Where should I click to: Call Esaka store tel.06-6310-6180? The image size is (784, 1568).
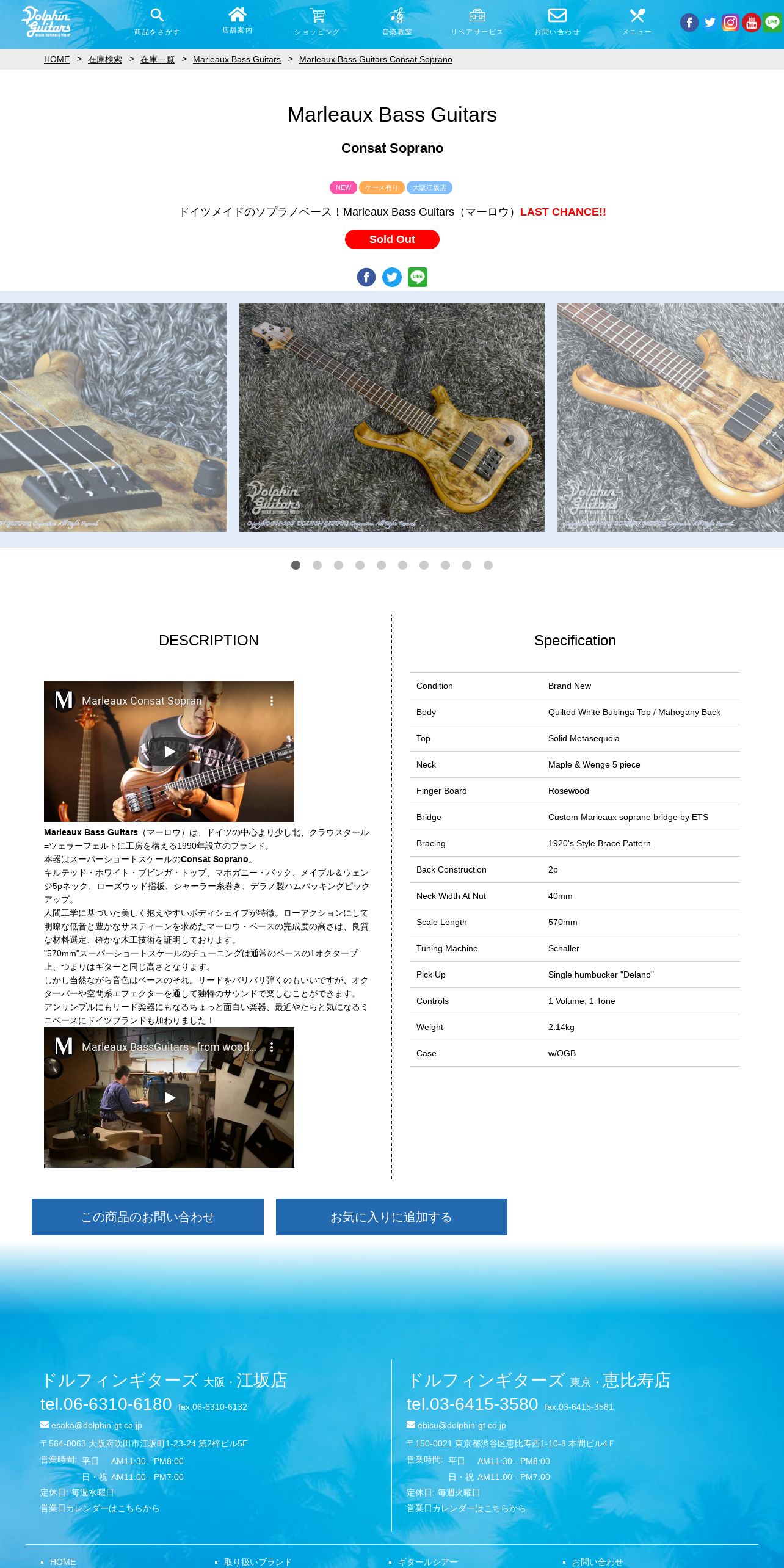point(106,1404)
